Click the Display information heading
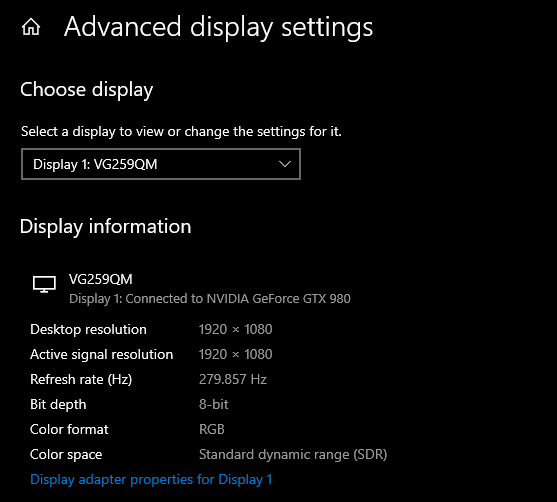The height and width of the screenshot is (502, 557). pos(106,227)
